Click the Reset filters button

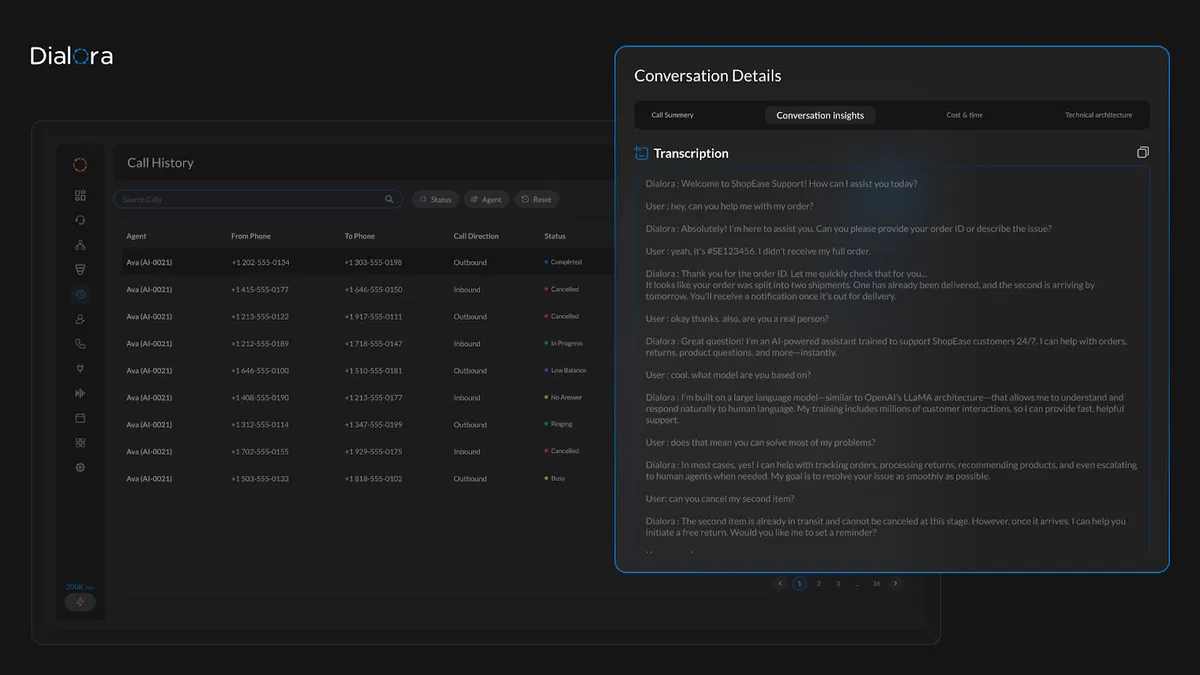coord(536,199)
